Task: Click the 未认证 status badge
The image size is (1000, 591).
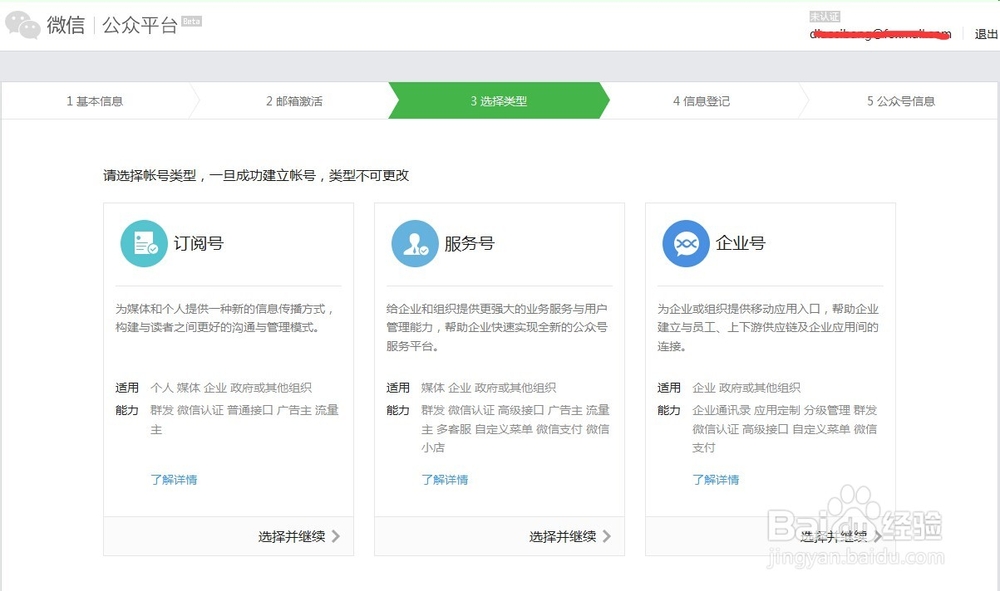Action: pos(824,15)
